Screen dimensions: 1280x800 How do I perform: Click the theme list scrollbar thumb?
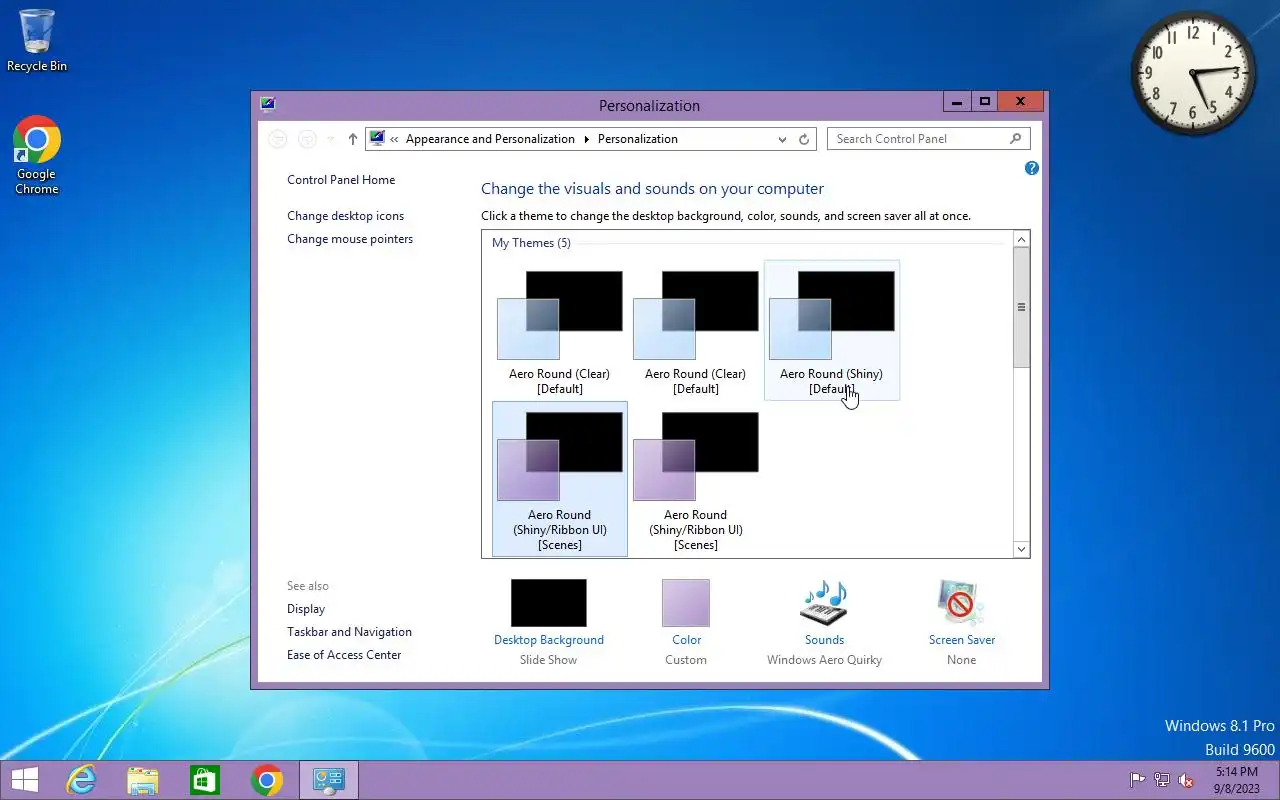(1021, 307)
